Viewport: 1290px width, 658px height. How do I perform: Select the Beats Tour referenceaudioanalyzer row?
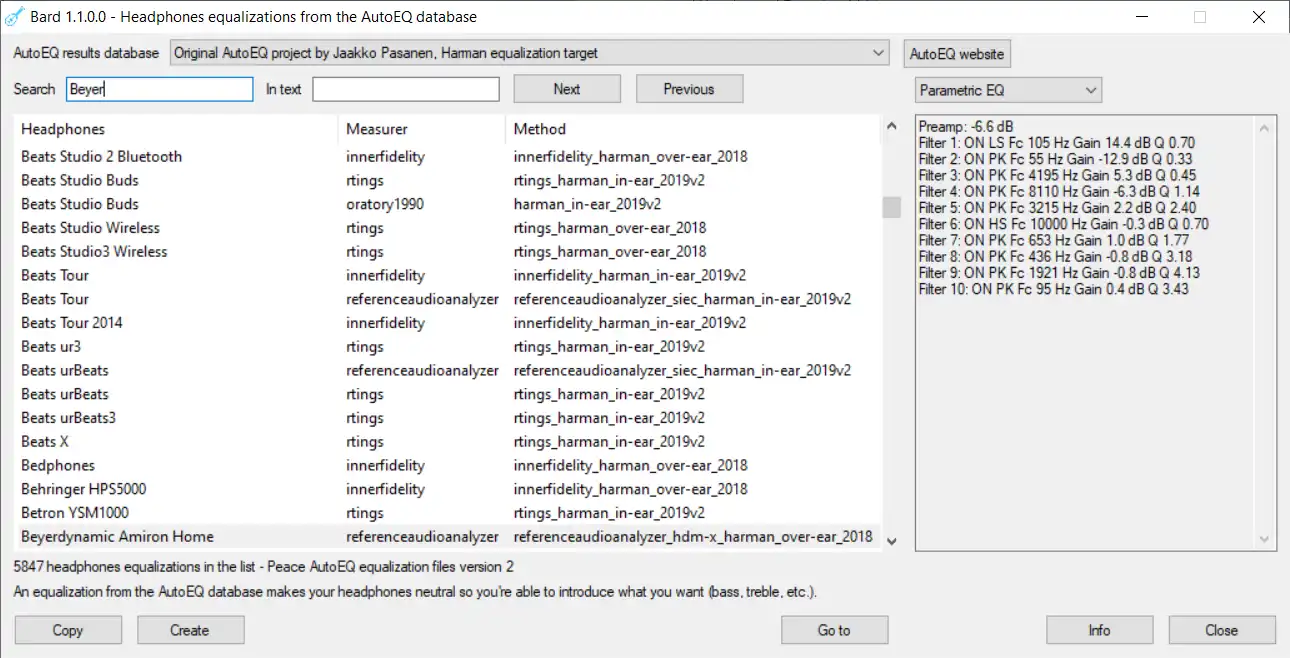pyautogui.click(x=448, y=299)
